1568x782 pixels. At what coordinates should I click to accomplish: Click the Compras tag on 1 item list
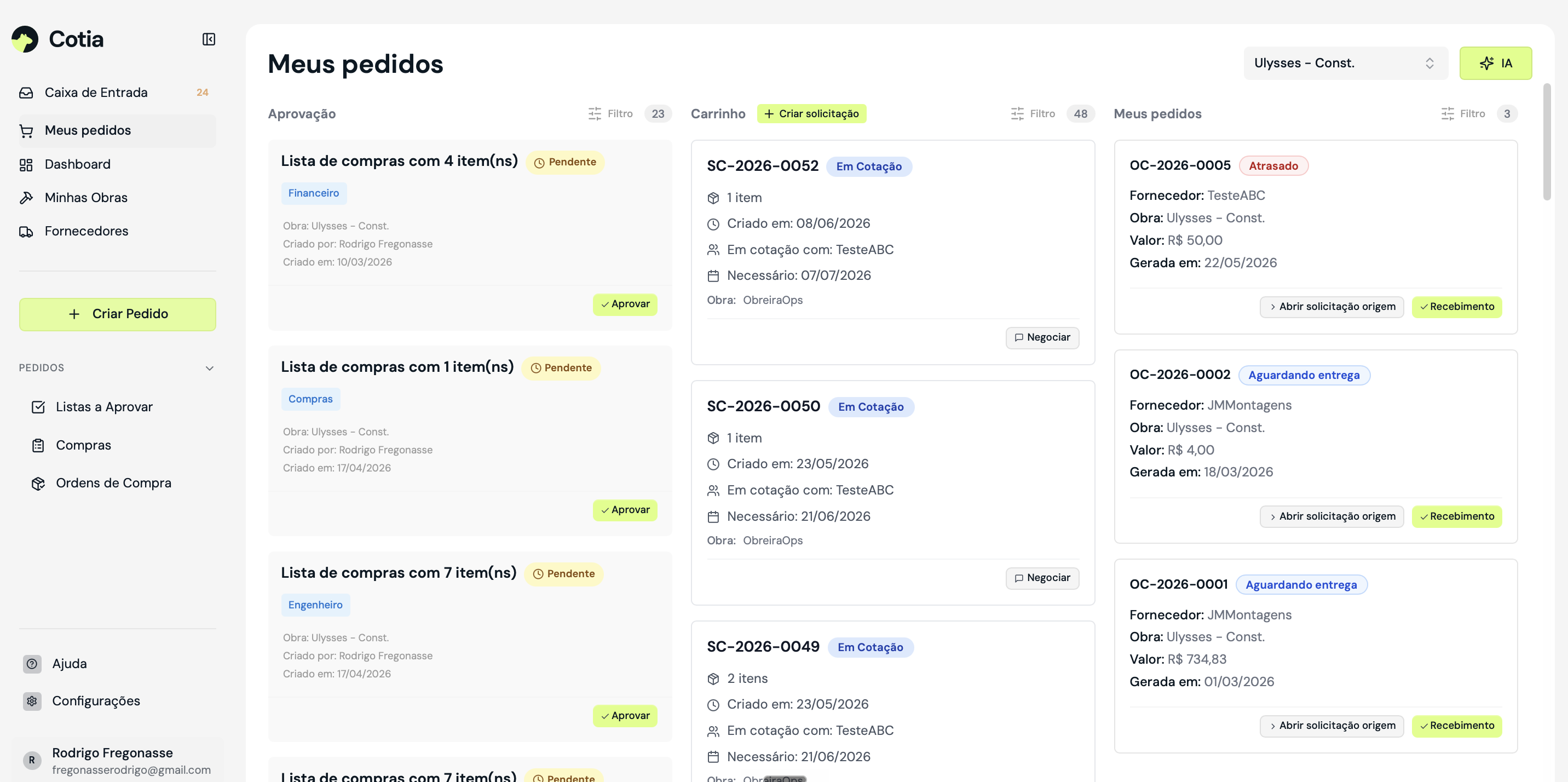click(x=310, y=400)
